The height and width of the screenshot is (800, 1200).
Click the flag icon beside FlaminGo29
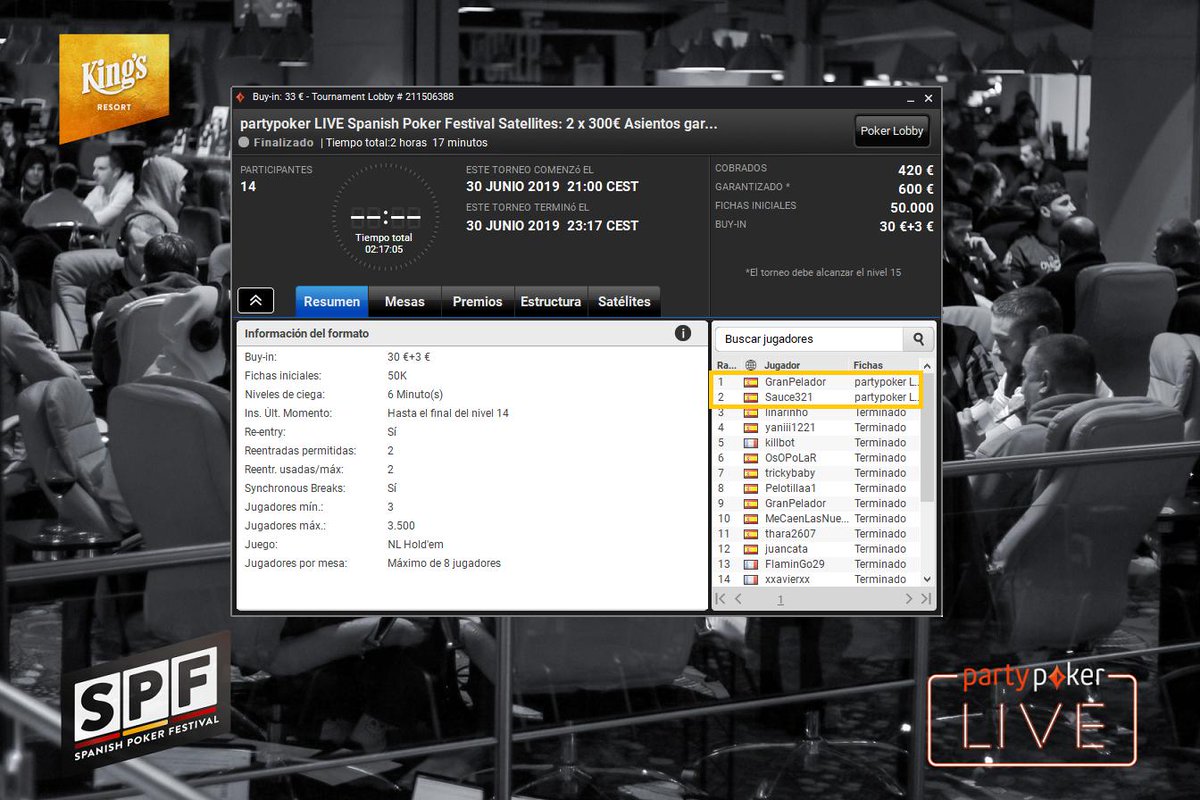(x=751, y=564)
